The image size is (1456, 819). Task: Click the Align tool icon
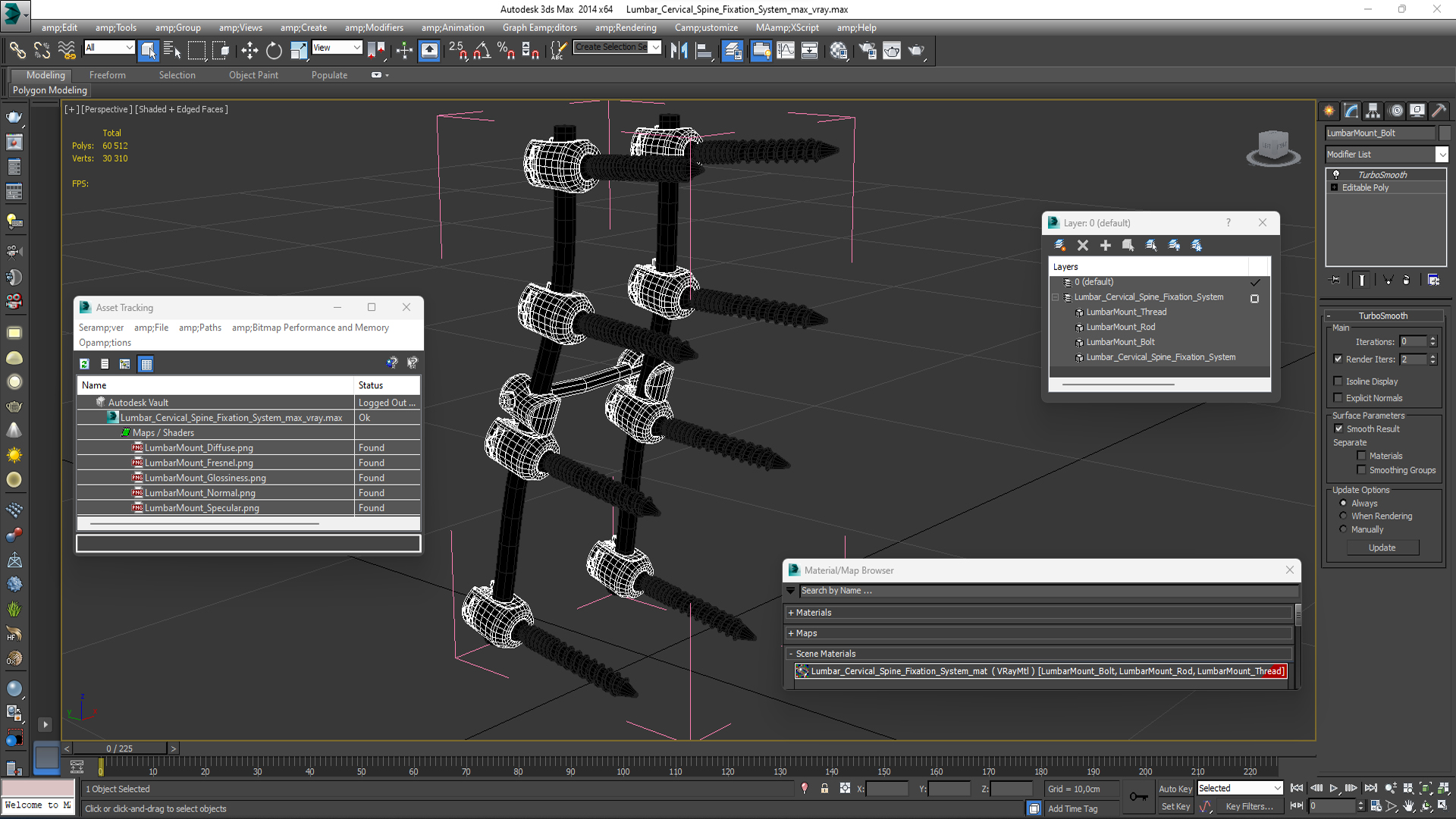pyautogui.click(x=704, y=51)
